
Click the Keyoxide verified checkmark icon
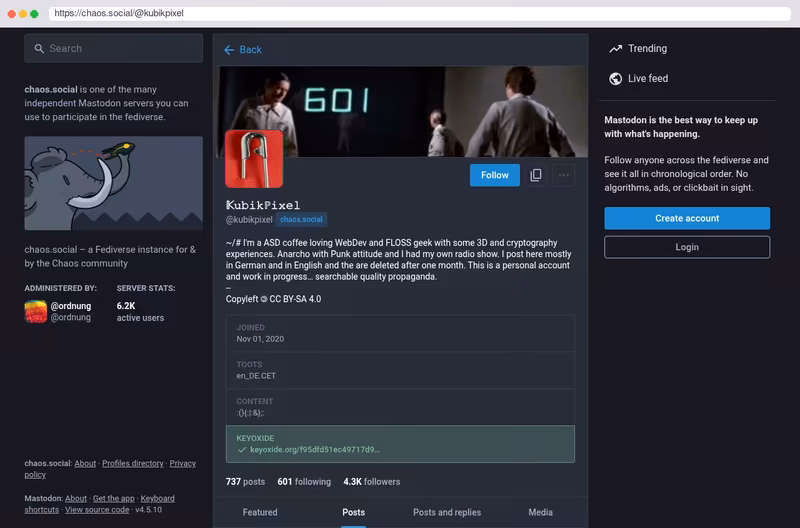242,449
